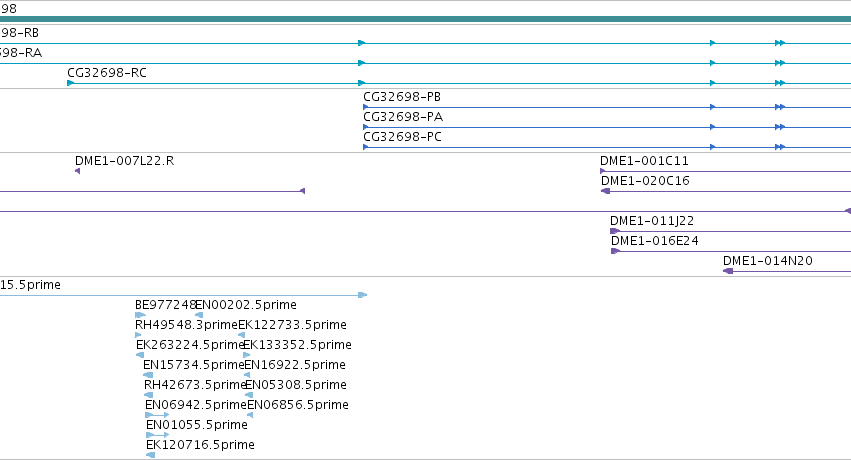Select the CG32698-PB protein feature label

[x=402, y=97]
